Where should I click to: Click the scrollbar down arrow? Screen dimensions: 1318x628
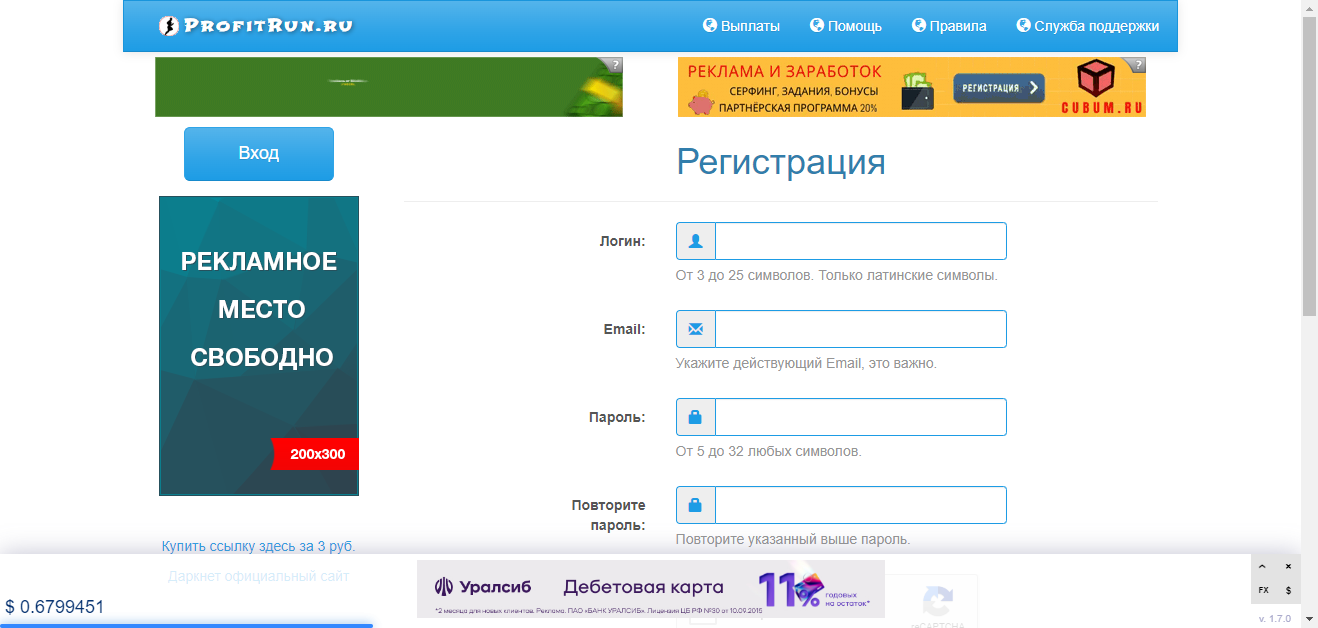point(1309,620)
